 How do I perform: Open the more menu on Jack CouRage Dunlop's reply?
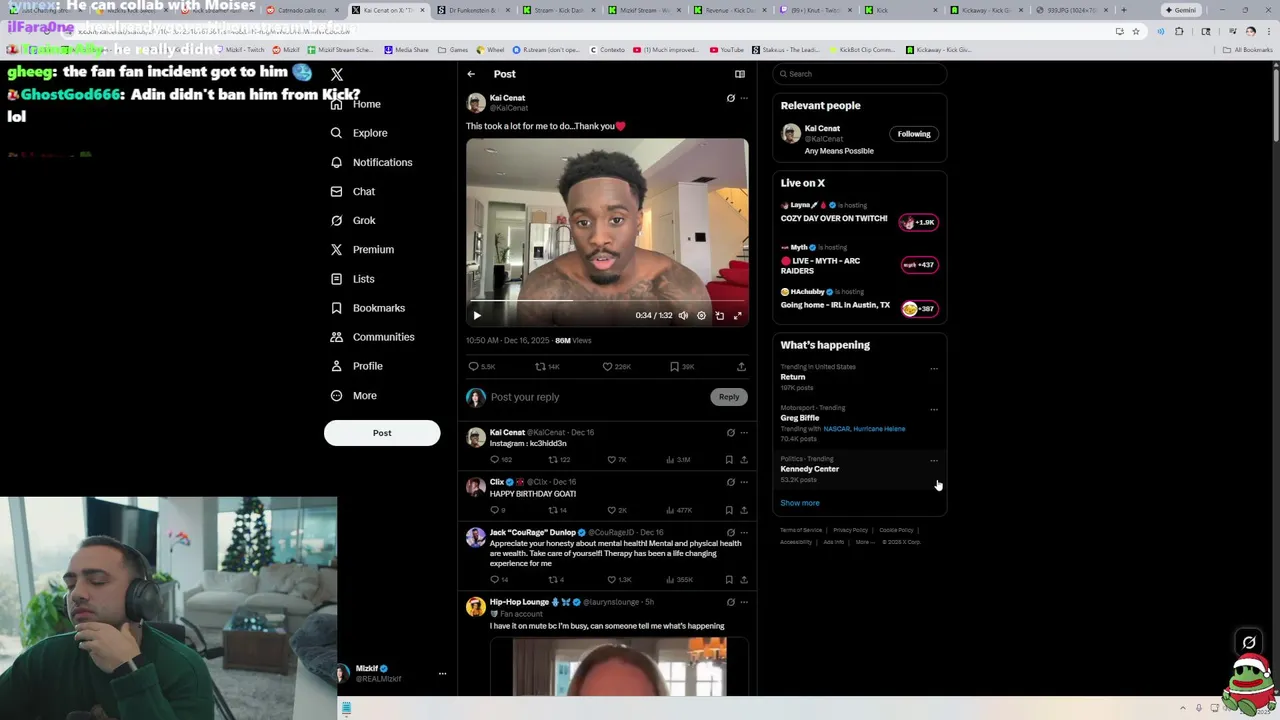pyautogui.click(x=744, y=533)
